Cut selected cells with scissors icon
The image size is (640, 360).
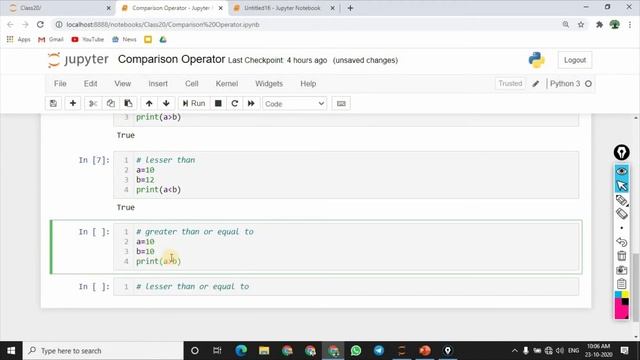[x=93, y=104]
